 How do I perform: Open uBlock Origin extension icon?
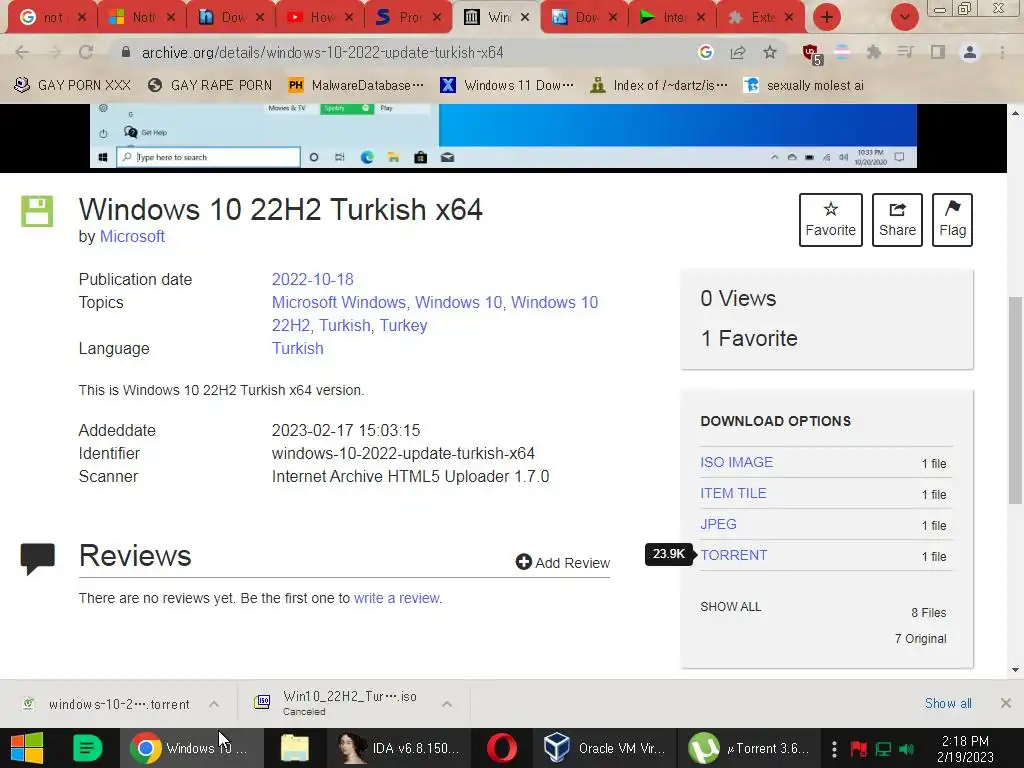point(812,54)
